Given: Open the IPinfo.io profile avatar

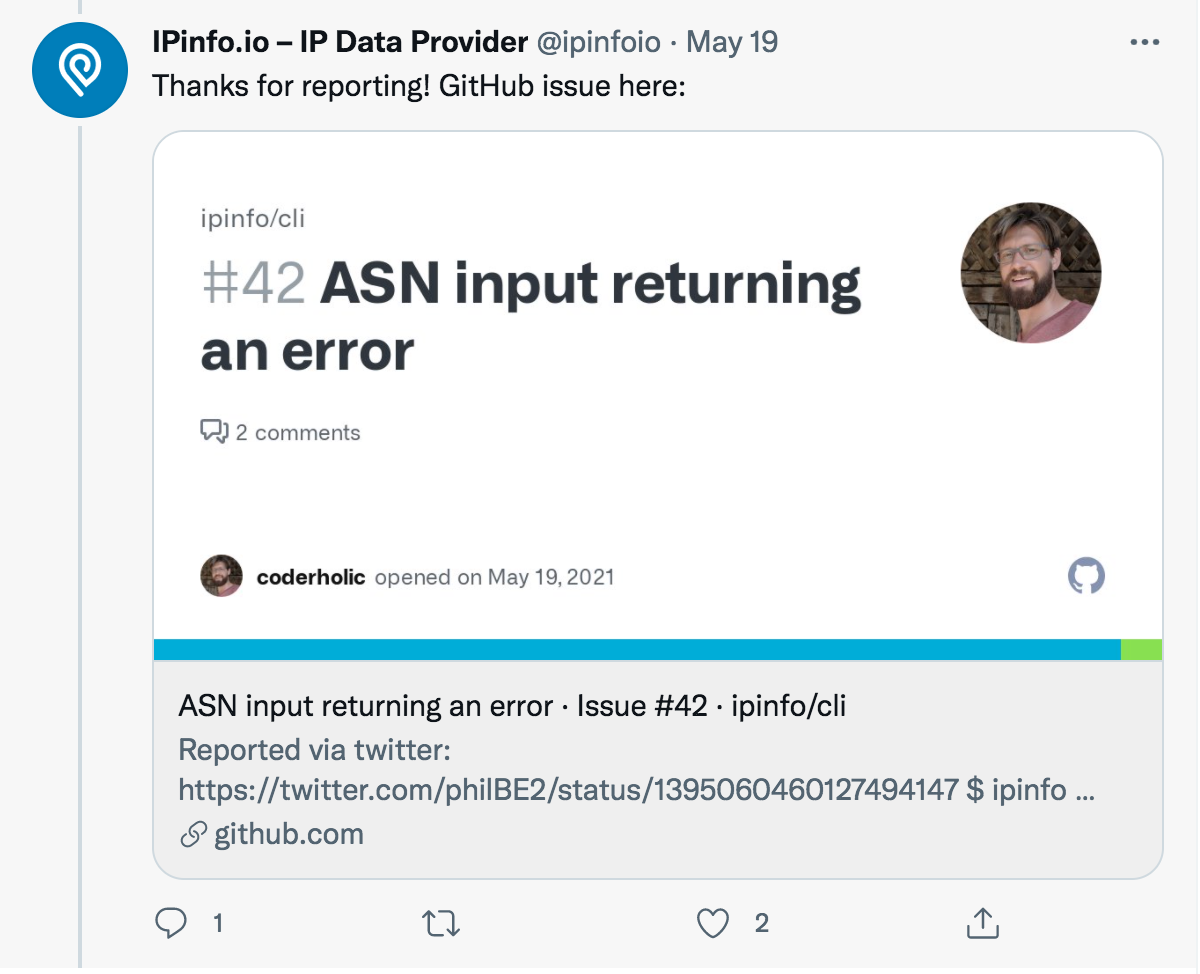Looking at the screenshot, I should [x=80, y=70].
